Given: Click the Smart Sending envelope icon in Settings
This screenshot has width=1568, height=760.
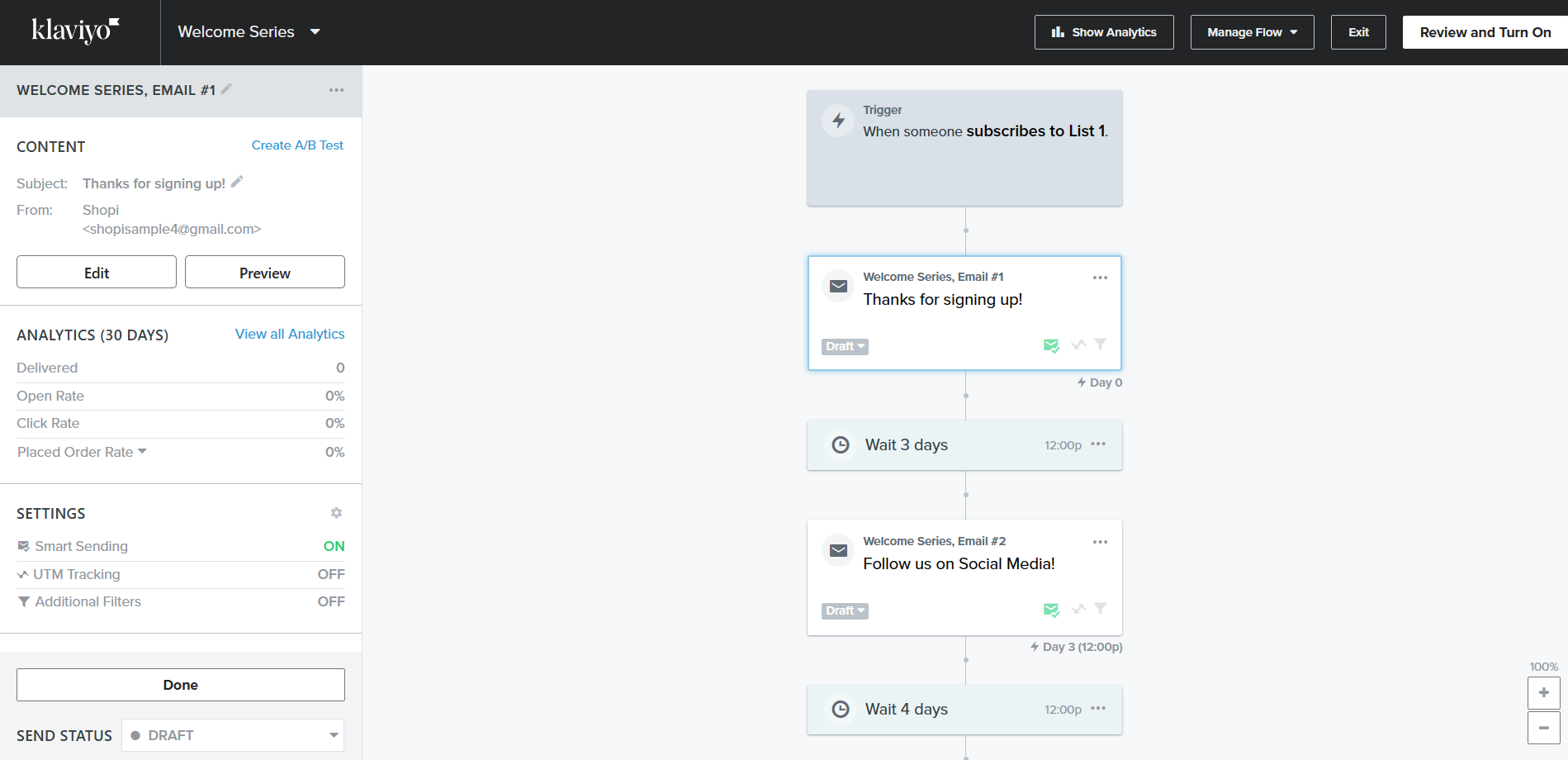Looking at the screenshot, I should pos(24,546).
